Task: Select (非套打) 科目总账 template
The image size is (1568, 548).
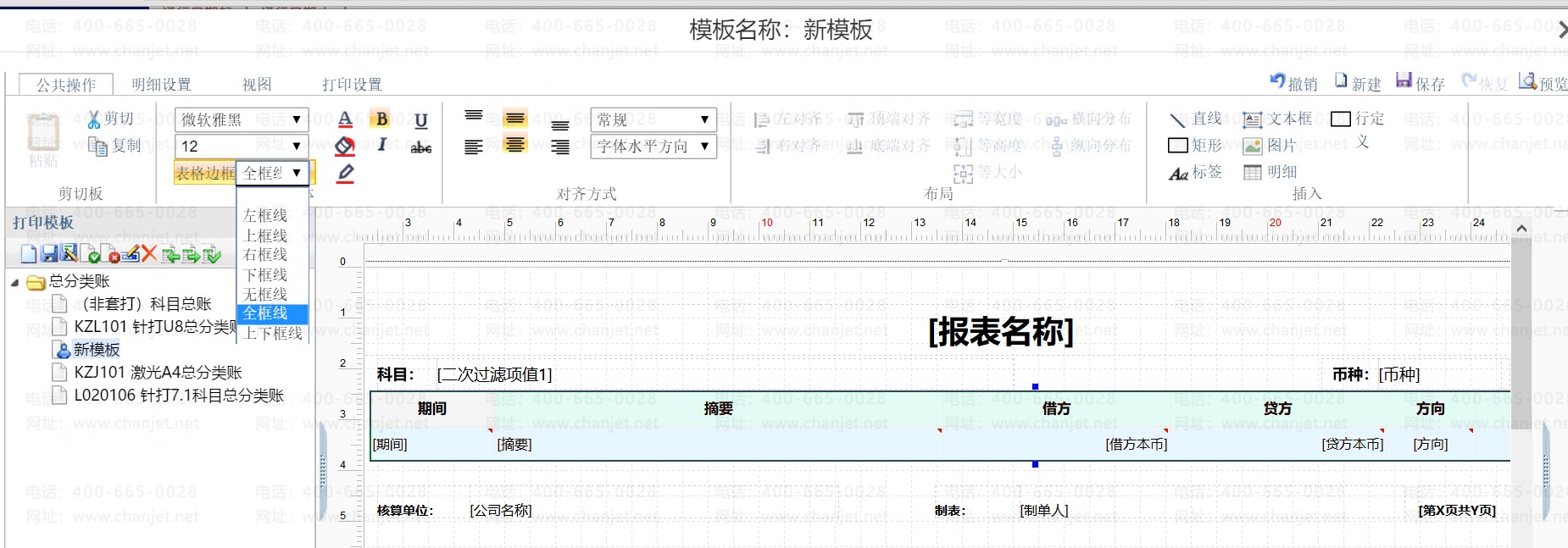Action: (146, 303)
